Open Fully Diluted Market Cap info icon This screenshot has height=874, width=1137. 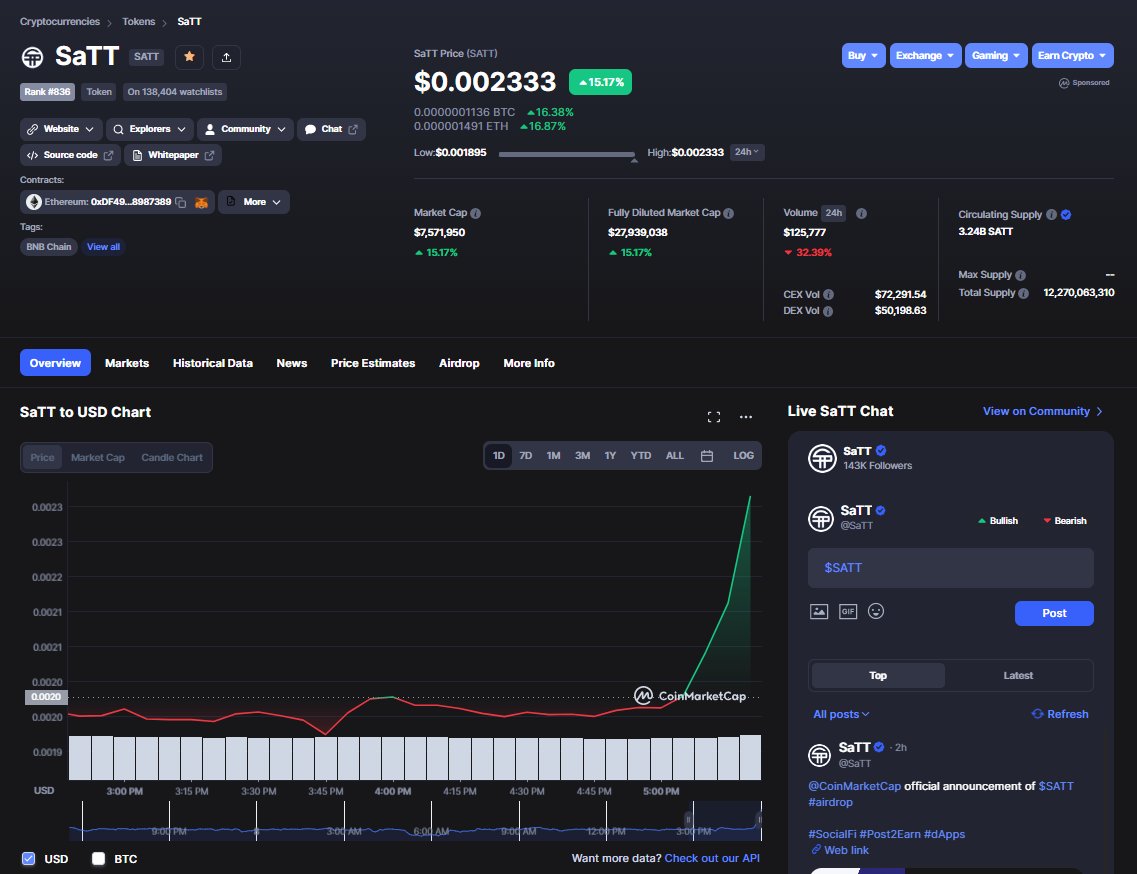729,213
